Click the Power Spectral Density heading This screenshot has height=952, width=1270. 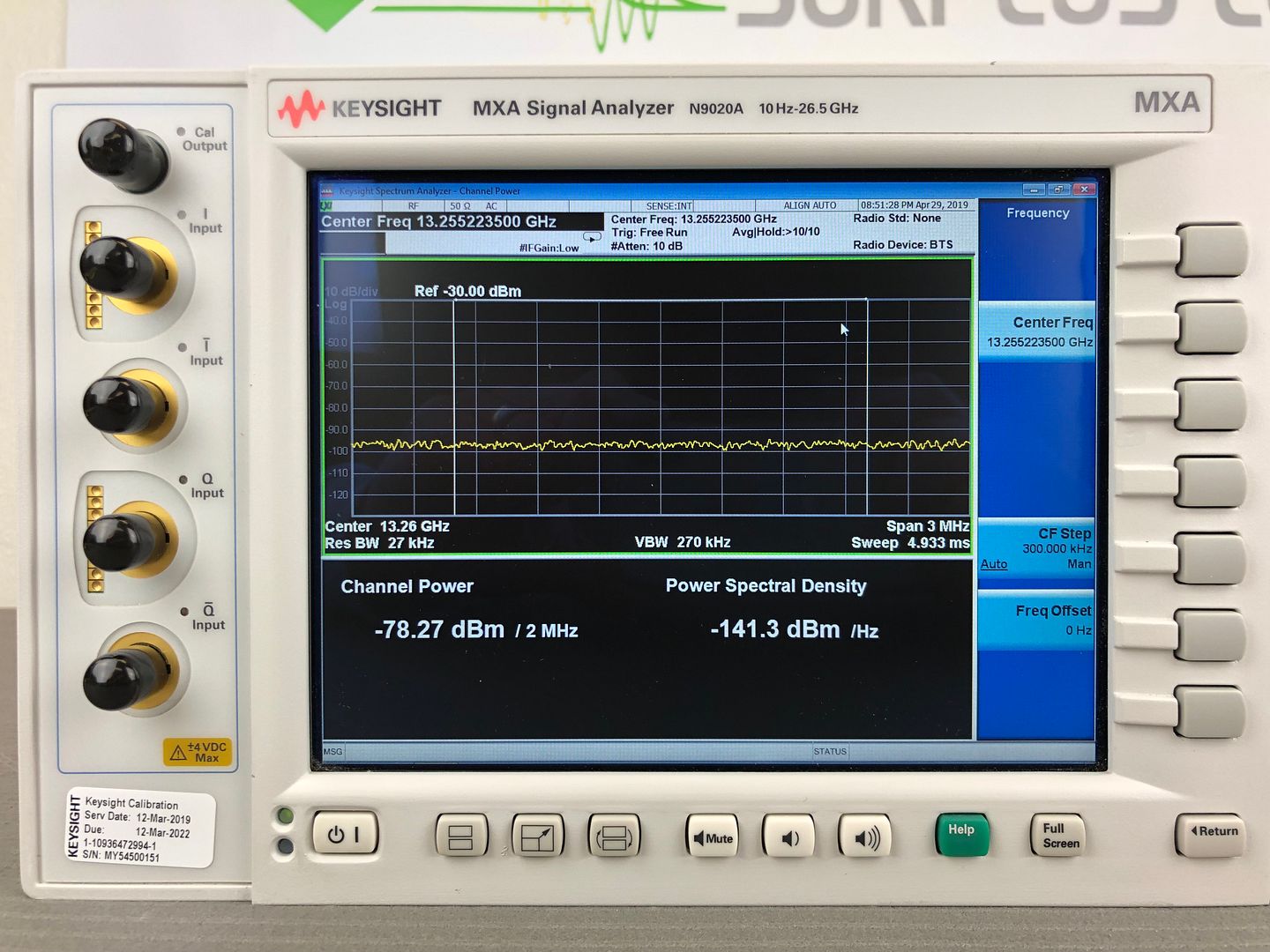tap(766, 586)
